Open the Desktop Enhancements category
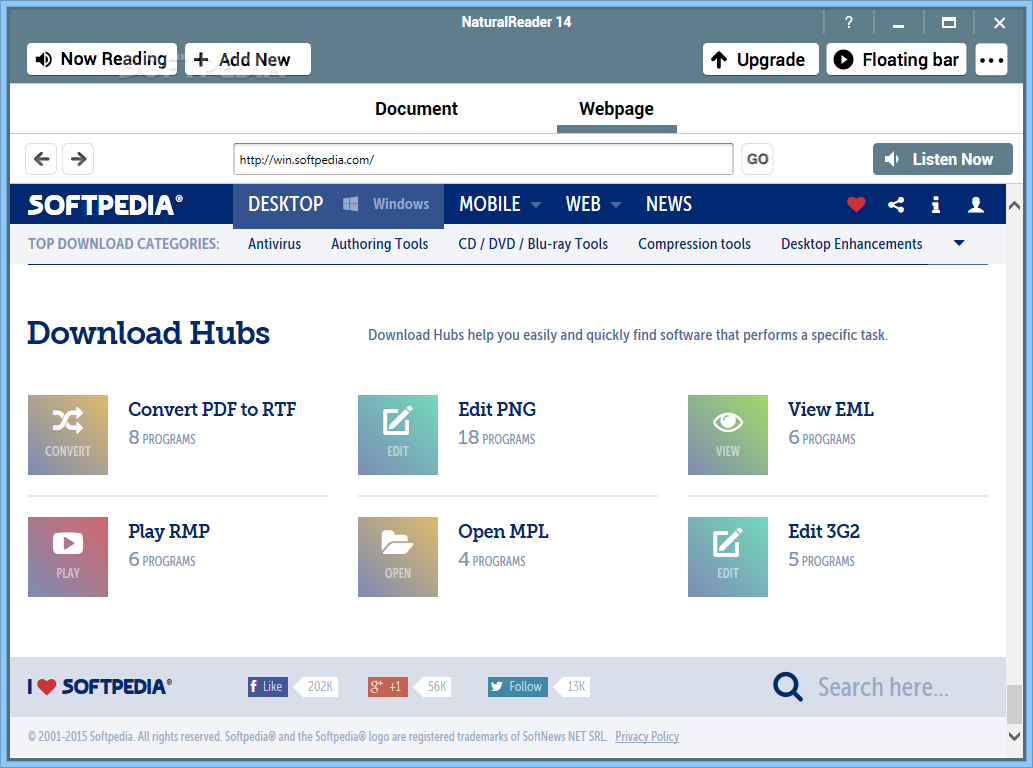The width and height of the screenshot is (1033, 768). tap(851, 244)
